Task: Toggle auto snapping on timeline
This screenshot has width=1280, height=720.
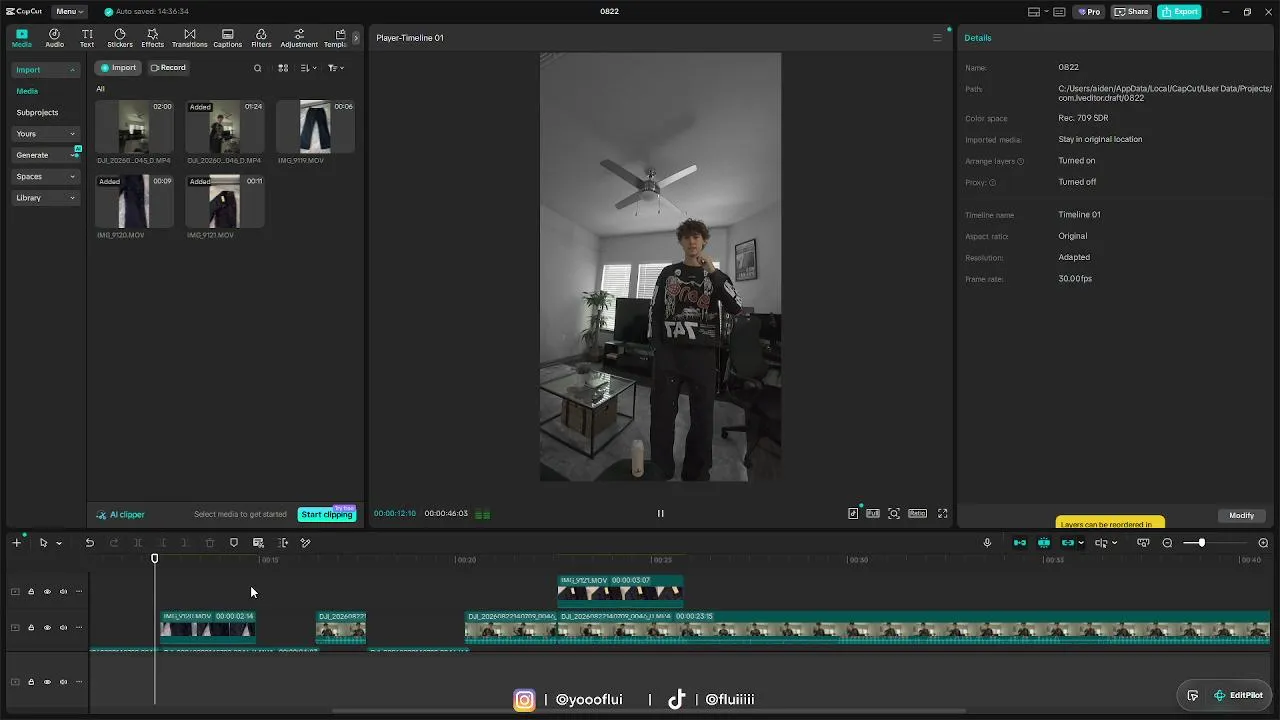Action: coord(1044,543)
